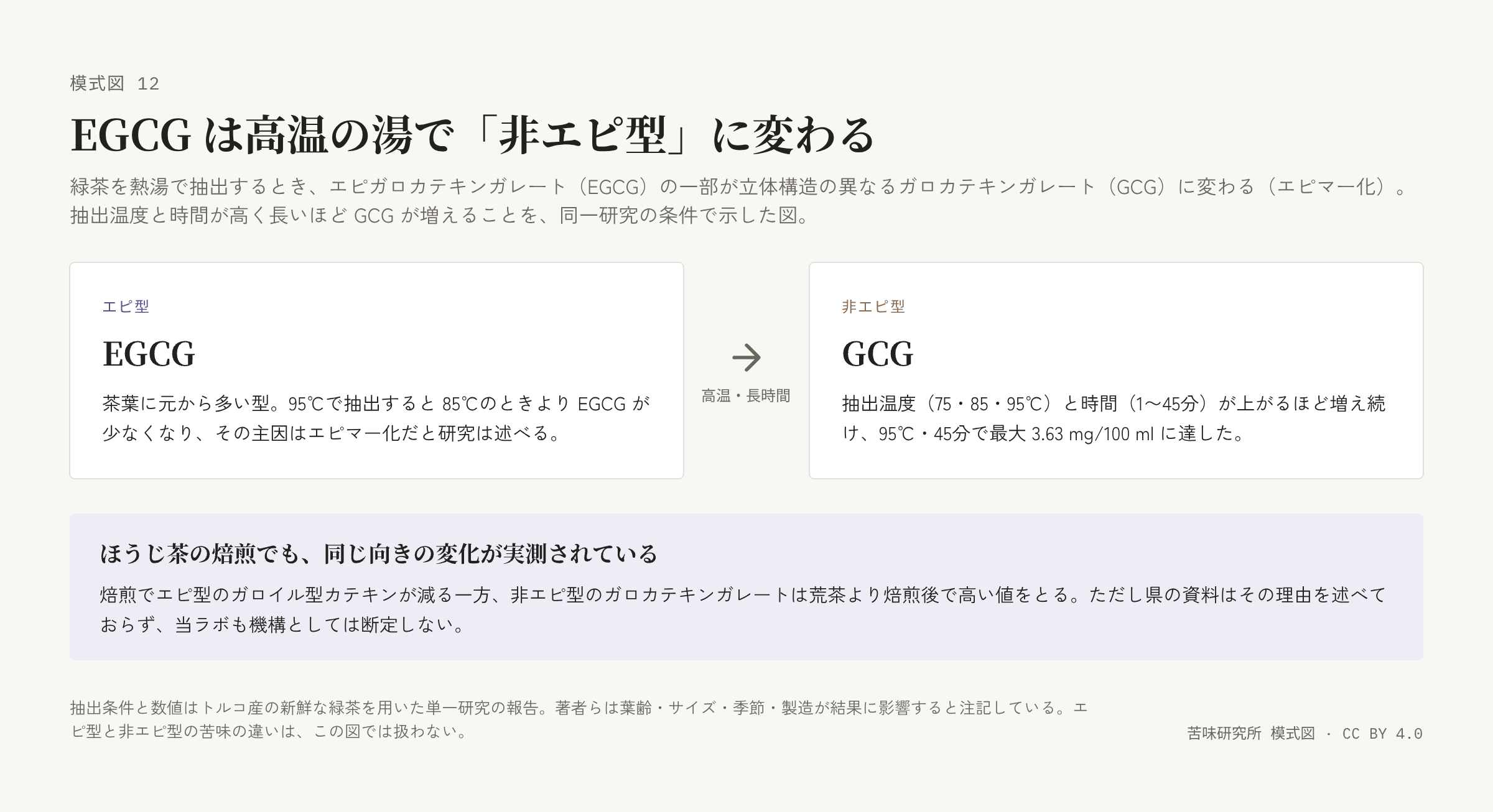Click the footnote starting '抽出条件と数値は'
Viewport: 1493px width, 812px height.
pos(579,719)
